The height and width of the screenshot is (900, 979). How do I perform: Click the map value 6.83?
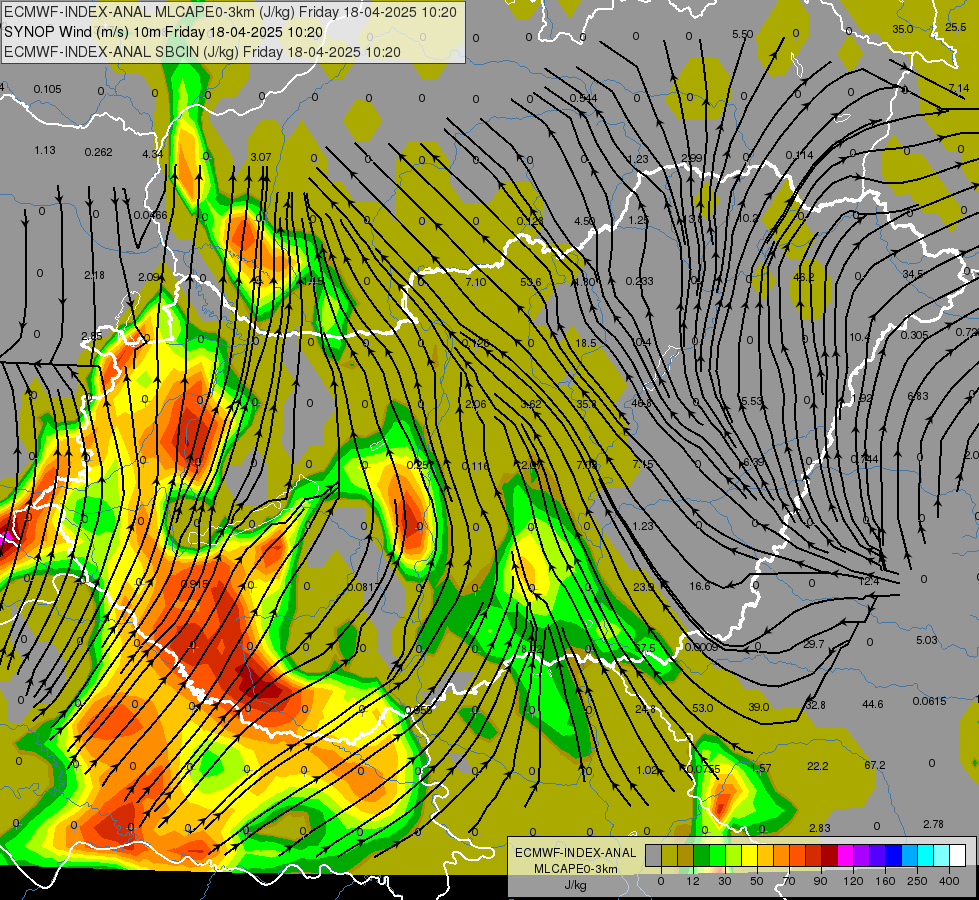[x=917, y=397]
